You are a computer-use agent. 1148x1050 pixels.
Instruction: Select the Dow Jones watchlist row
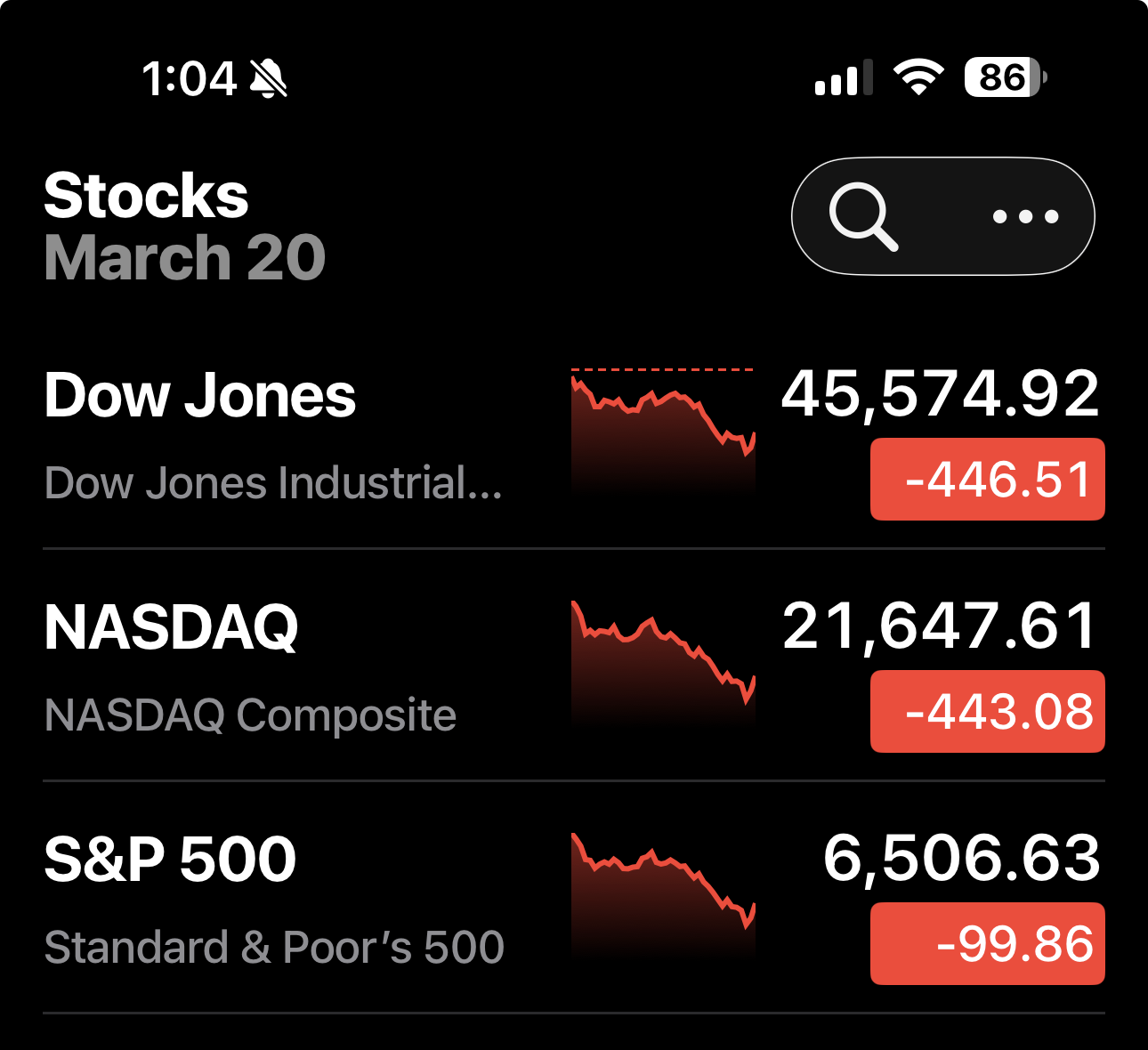click(x=267, y=436)
